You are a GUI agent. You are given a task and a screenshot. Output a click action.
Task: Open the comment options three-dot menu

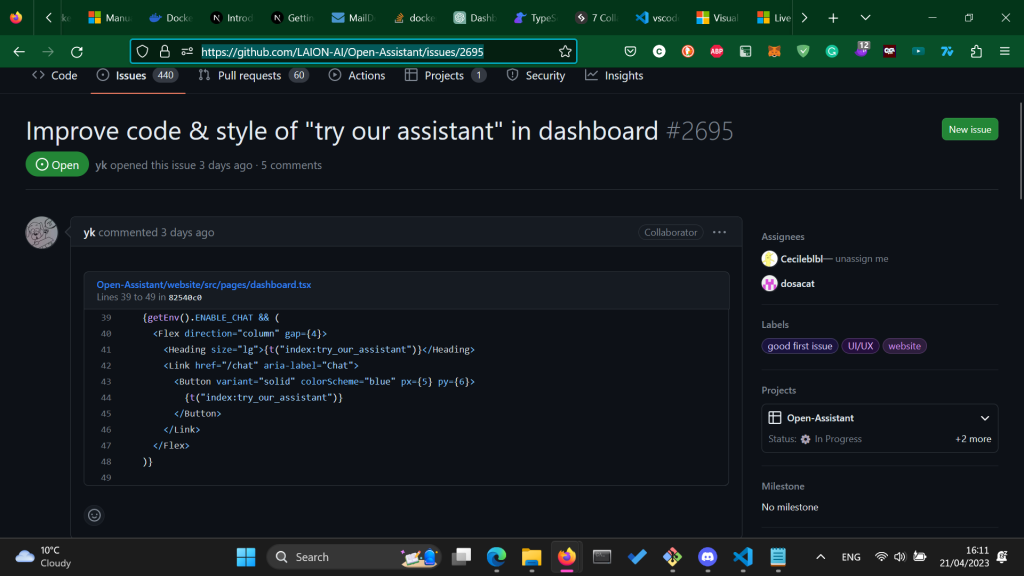pos(719,232)
